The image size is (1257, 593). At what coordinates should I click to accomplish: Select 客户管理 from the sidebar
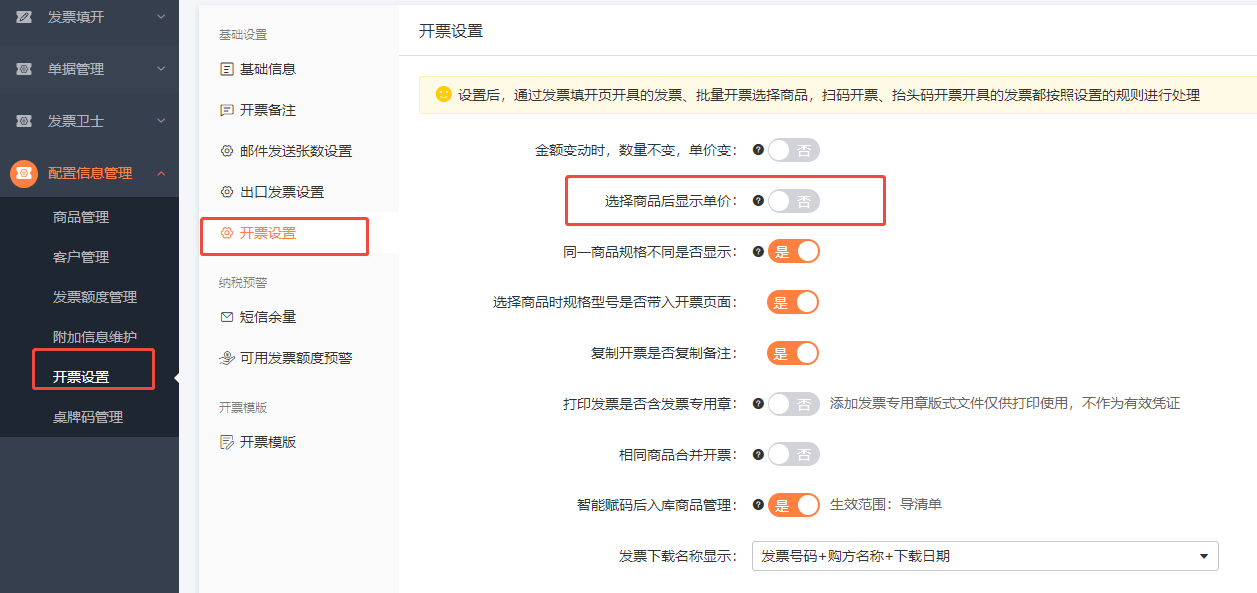tap(81, 257)
